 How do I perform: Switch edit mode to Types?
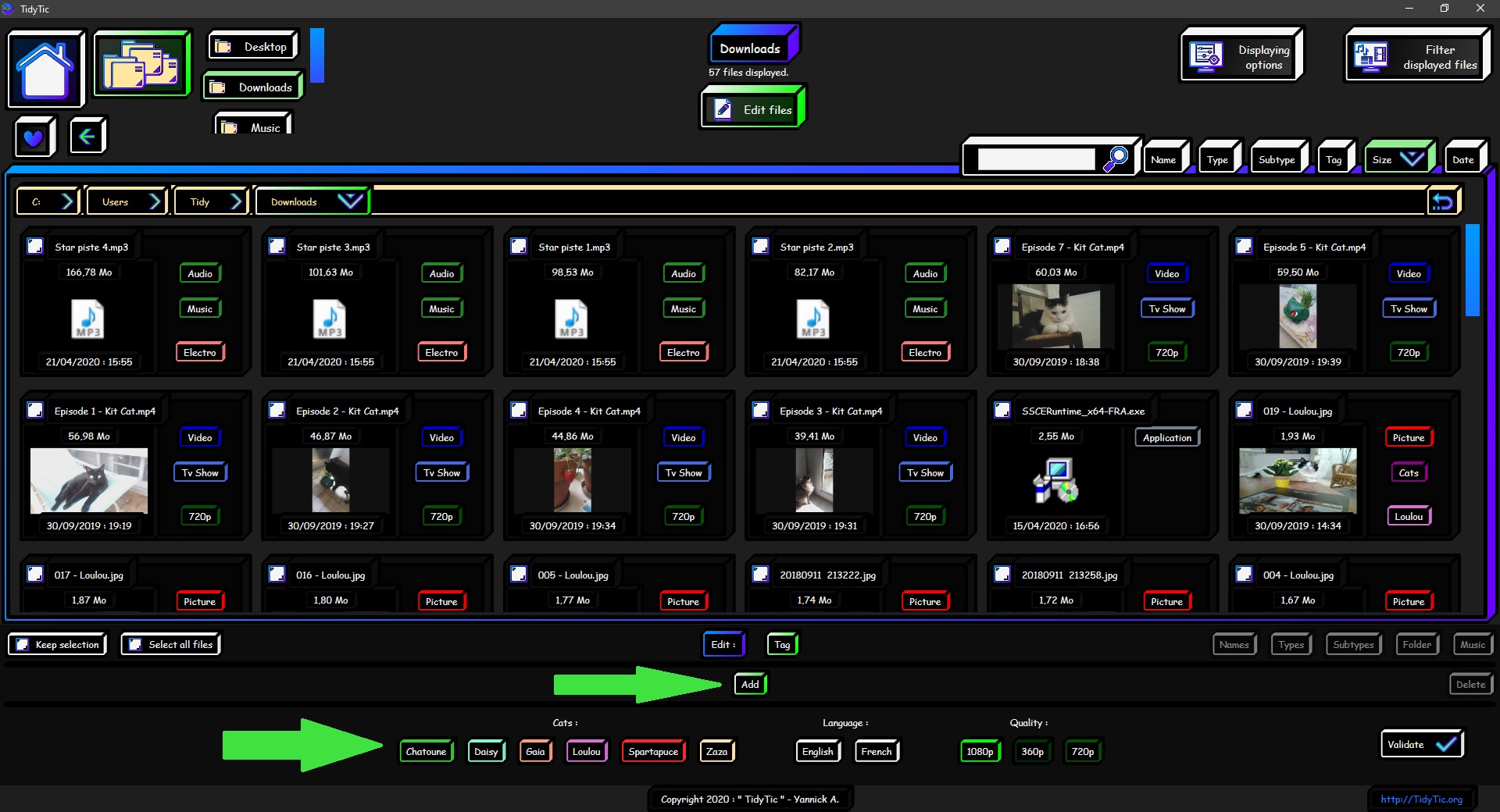pyautogui.click(x=1291, y=645)
